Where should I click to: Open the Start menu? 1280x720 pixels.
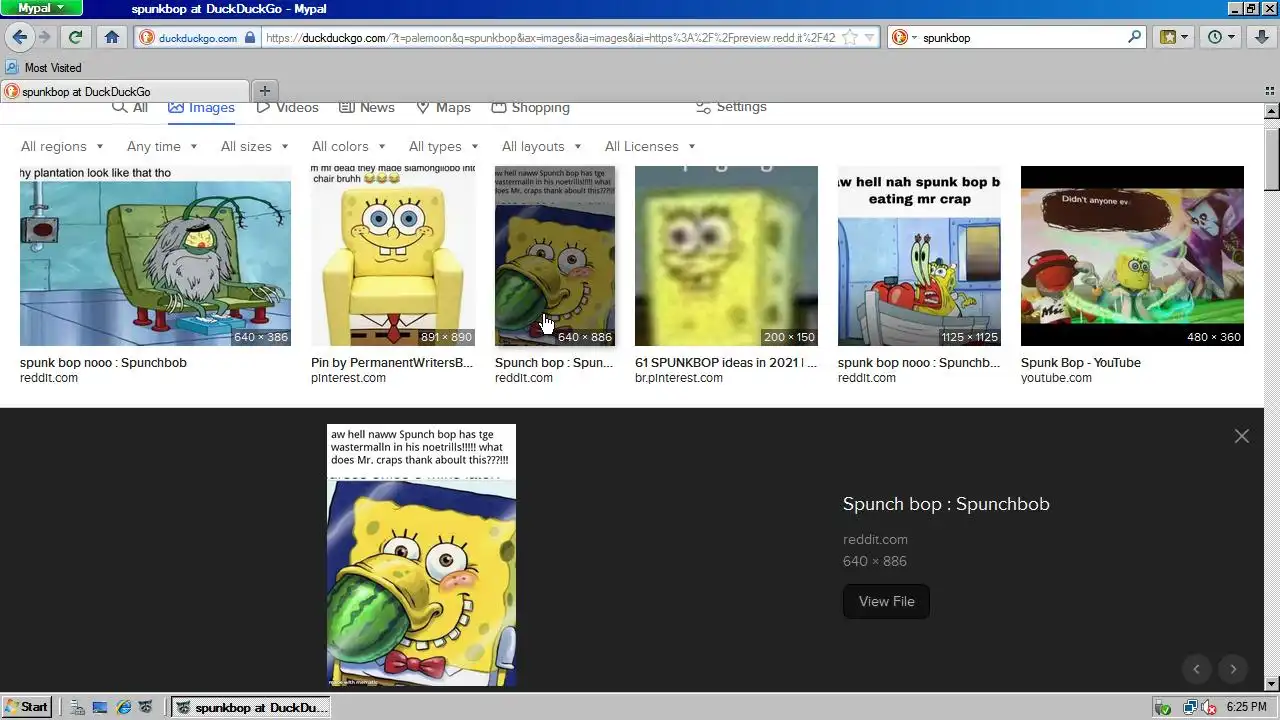tap(27, 707)
